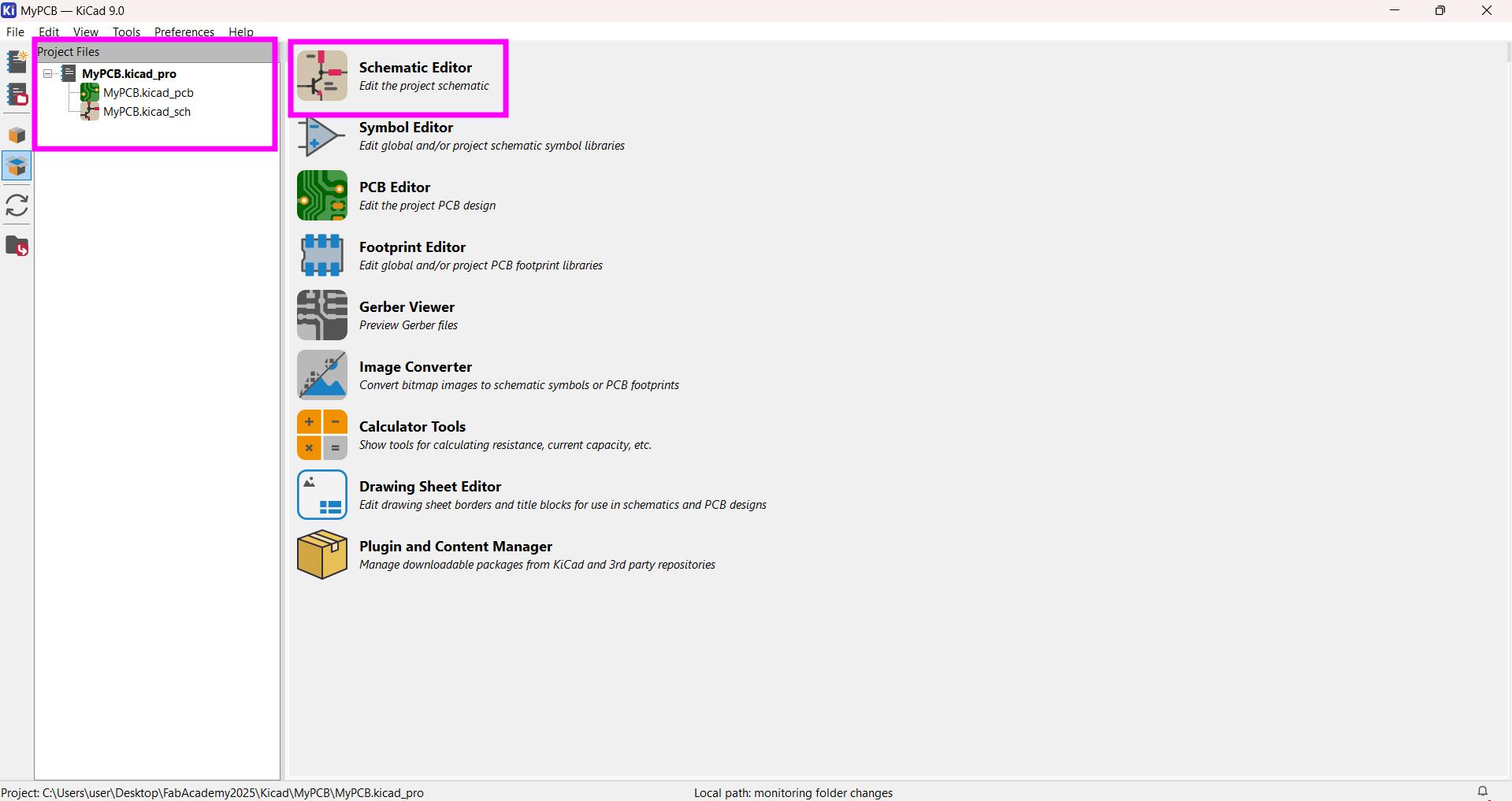Launch the PCB Editor icon
Viewport: 1512px width, 801px height.
tap(321, 195)
